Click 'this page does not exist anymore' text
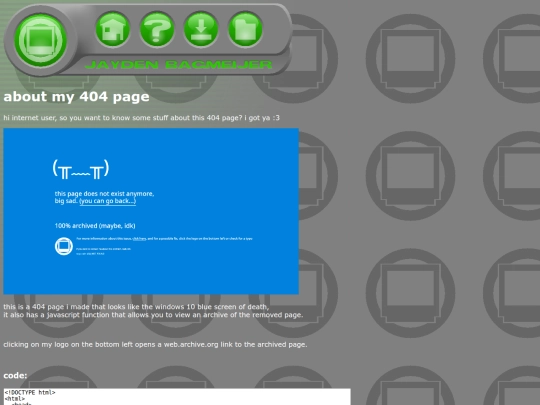Image resolution: width=540 pixels, height=405 pixels. point(104,194)
